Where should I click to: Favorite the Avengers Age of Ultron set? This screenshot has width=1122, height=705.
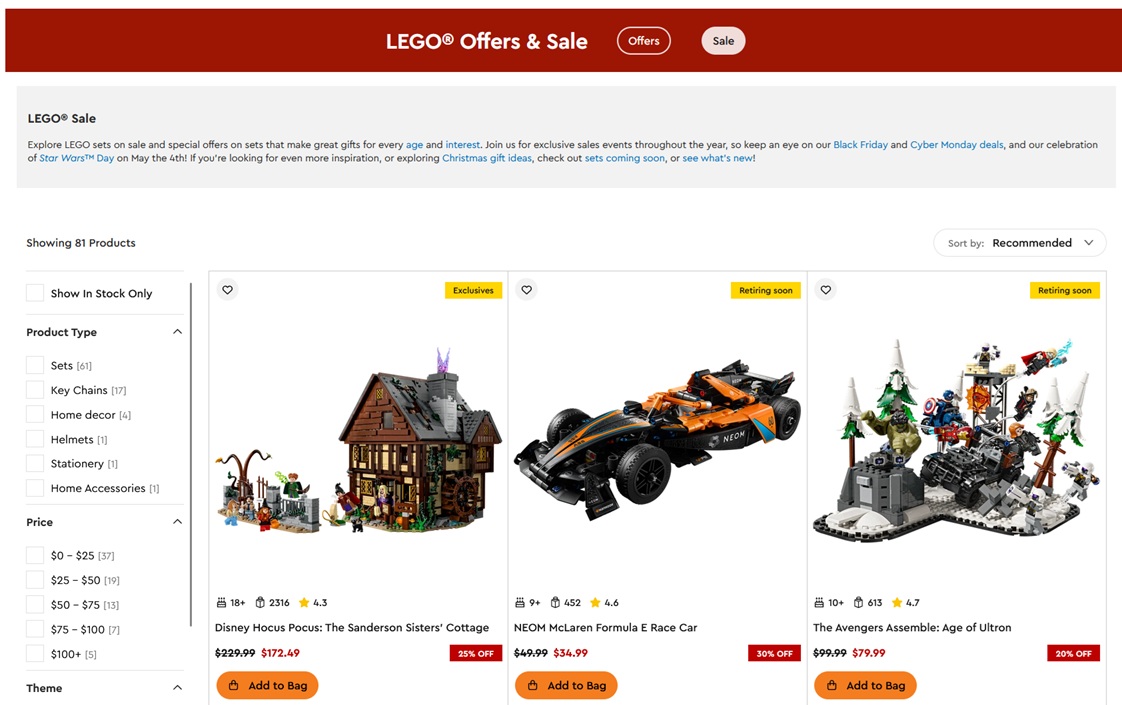pyautogui.click(x=826, y=290)
